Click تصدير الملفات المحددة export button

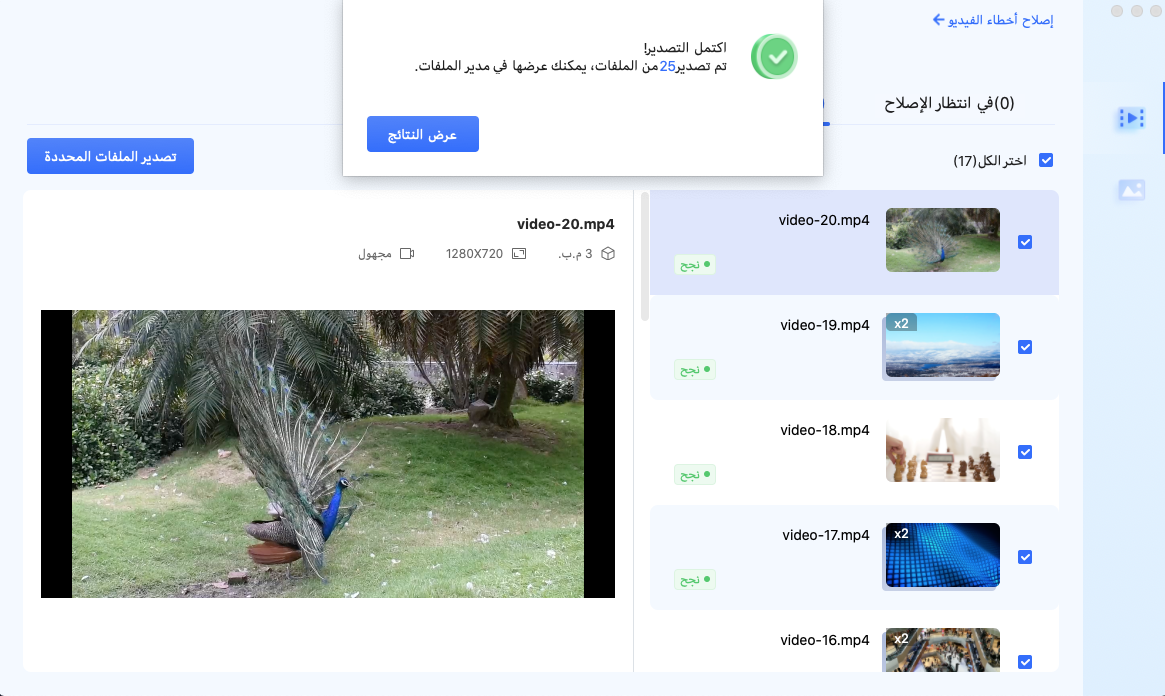(110, 156)
